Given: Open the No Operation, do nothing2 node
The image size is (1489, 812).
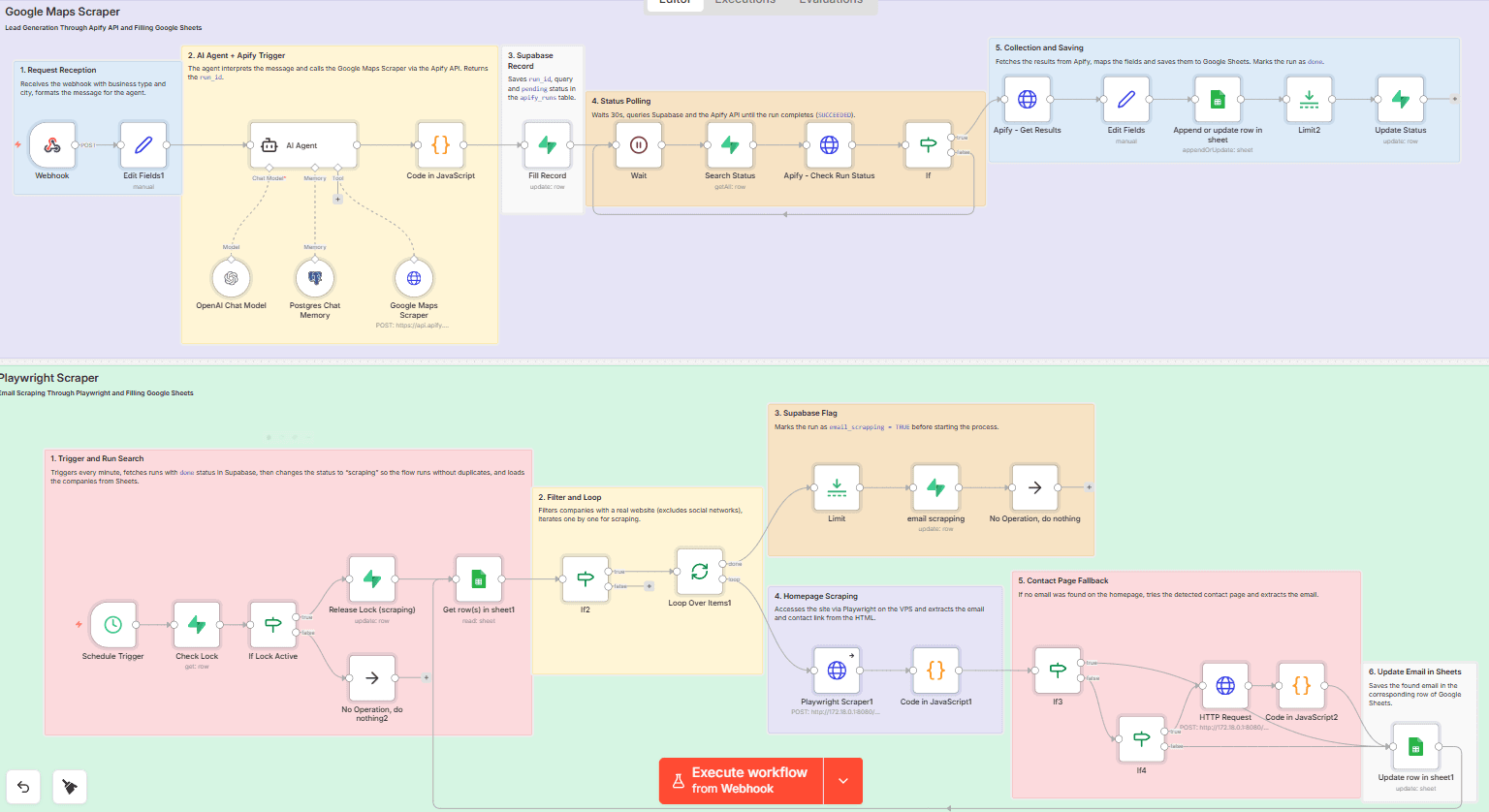Looking at the screenshot, I should pyautogui.click(x=372, y=678).
